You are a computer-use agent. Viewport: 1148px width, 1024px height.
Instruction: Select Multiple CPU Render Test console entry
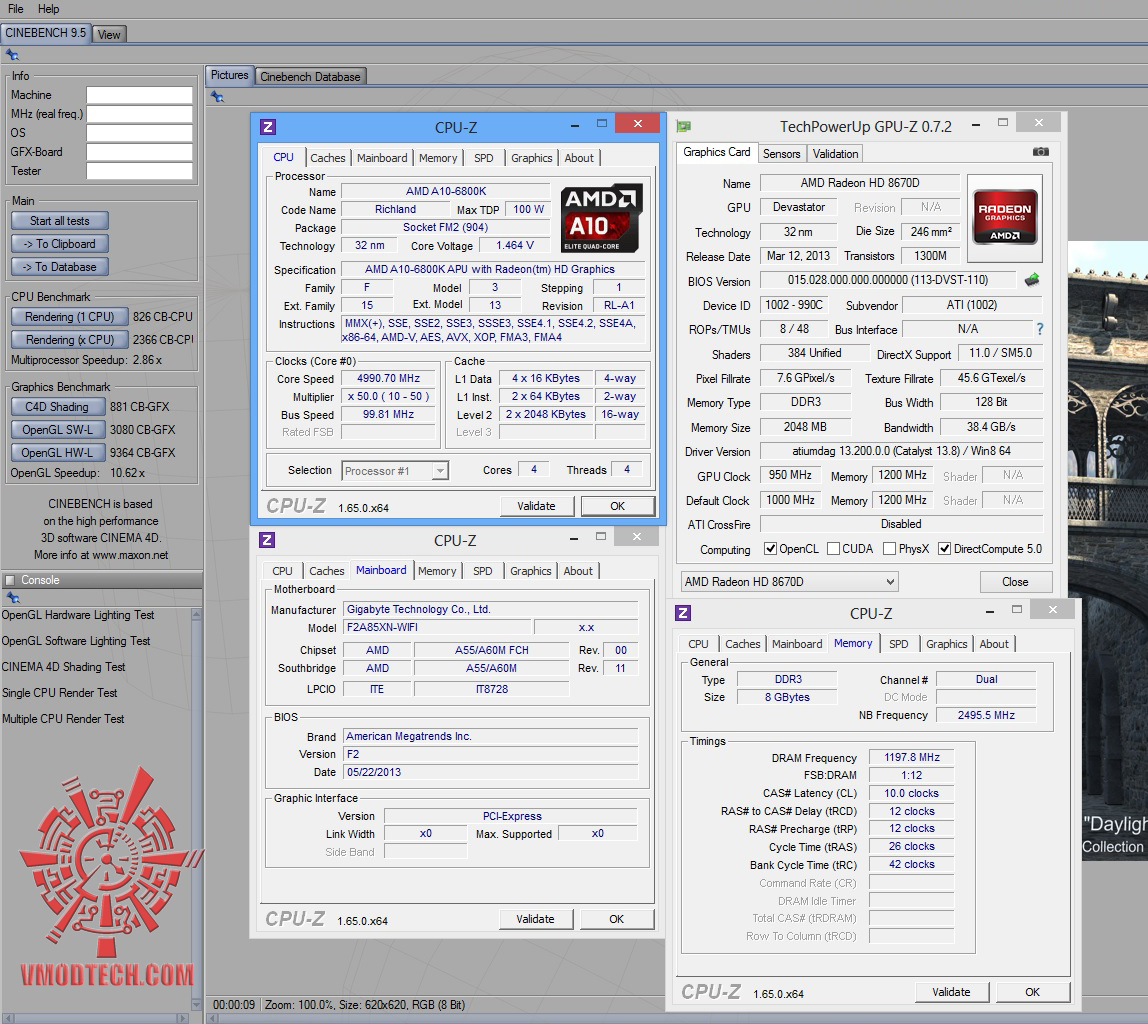63,719
